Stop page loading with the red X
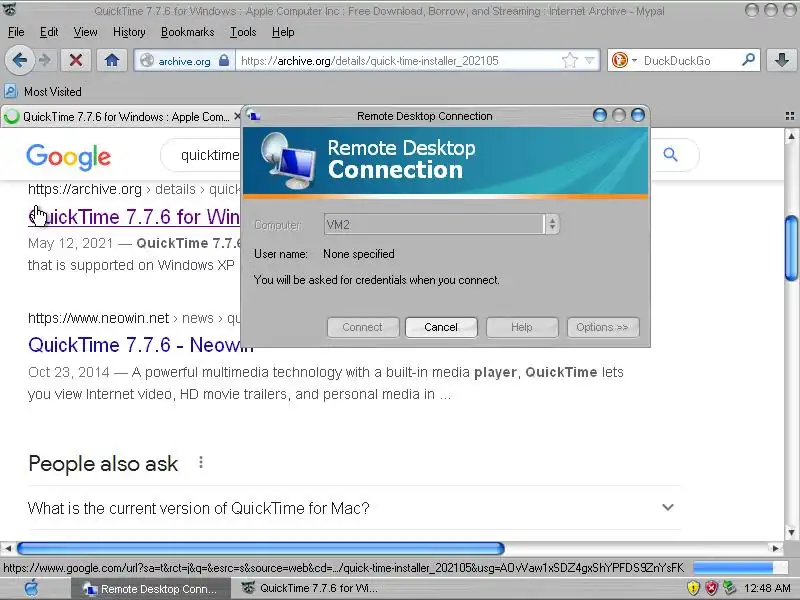The height and width of the screenshot is (600, 800). [x=76, y=60]
